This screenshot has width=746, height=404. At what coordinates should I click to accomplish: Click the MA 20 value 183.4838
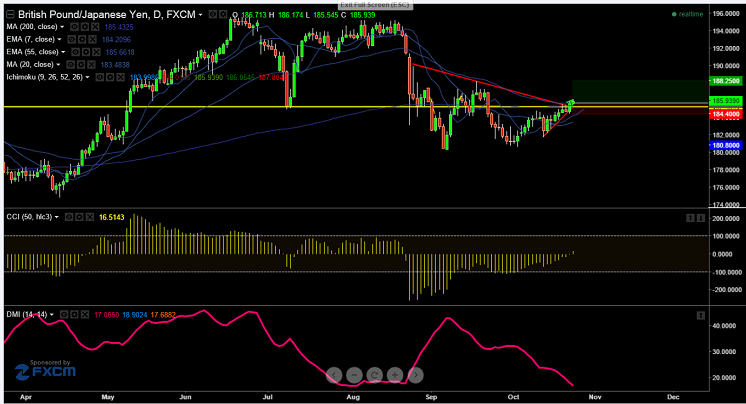pos(115,64)
